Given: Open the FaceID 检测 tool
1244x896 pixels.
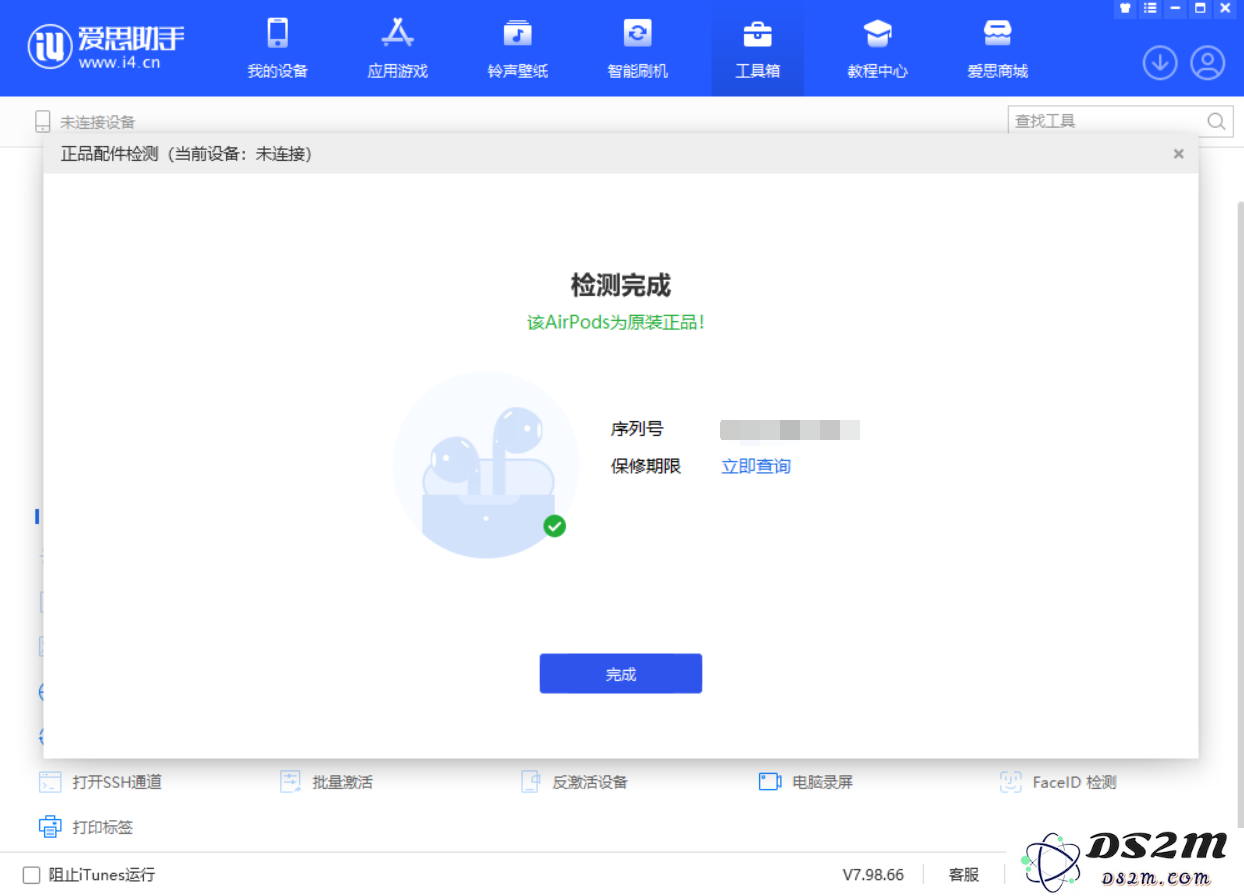Looking at the screenshot, I should click(1058, 782).
